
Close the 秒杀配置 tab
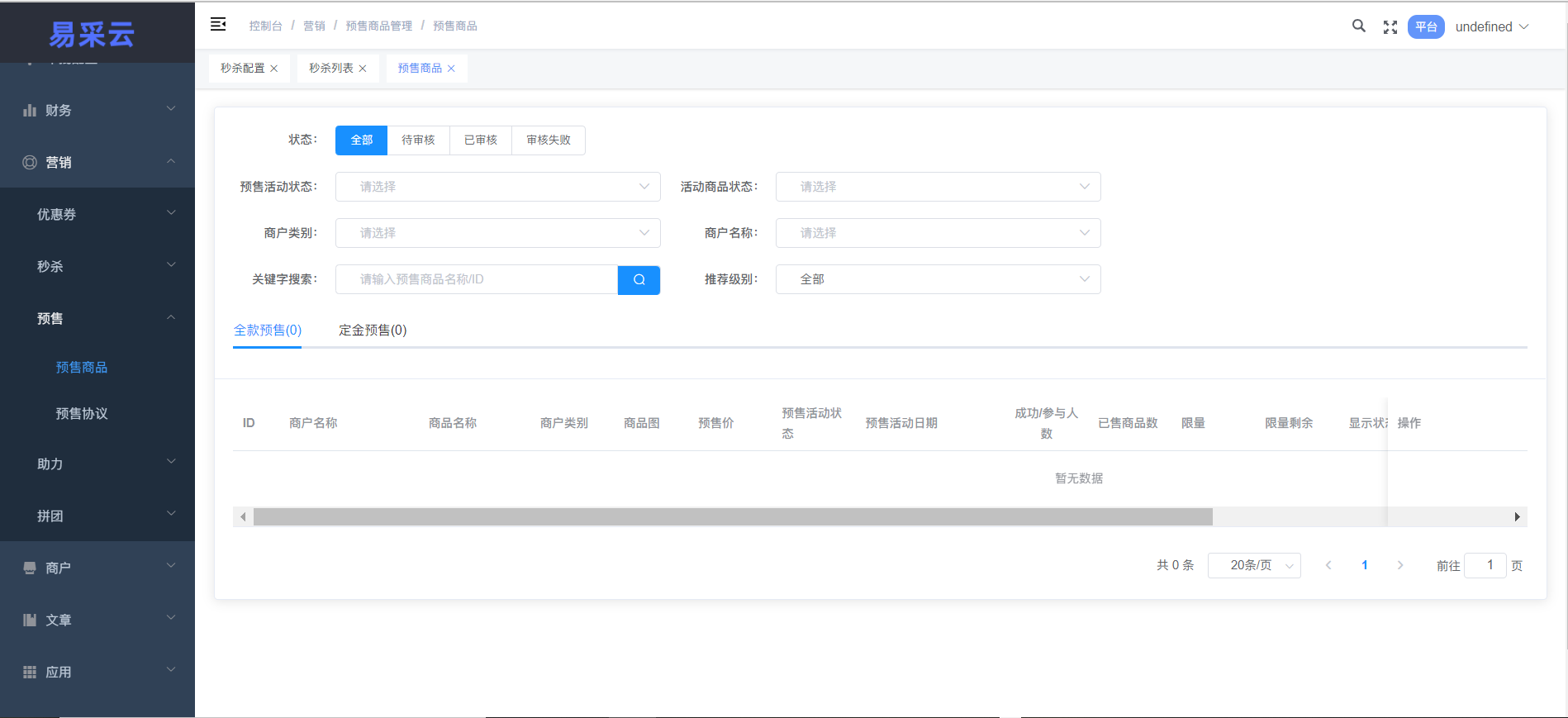(x=274, y=69)
